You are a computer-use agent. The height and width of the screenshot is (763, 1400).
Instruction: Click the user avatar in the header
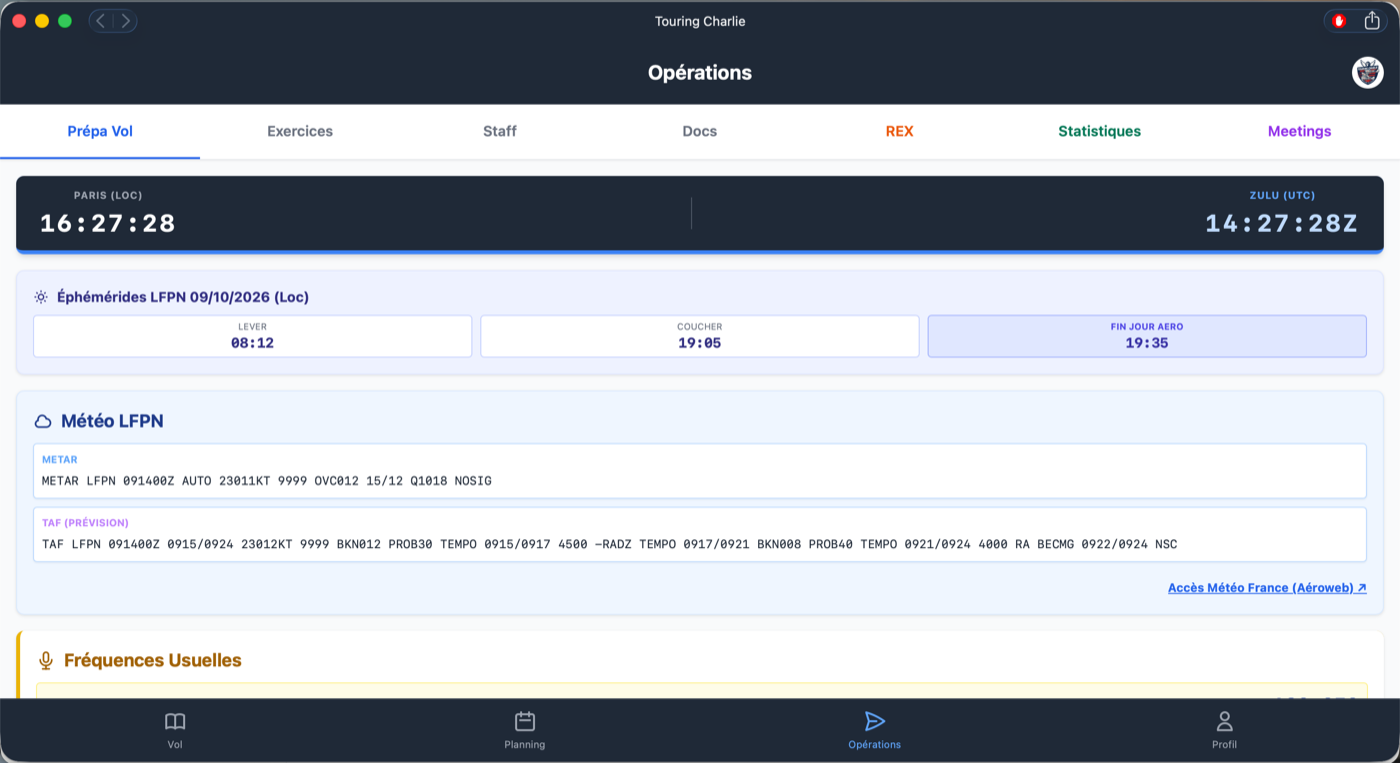coord(1367,72)
